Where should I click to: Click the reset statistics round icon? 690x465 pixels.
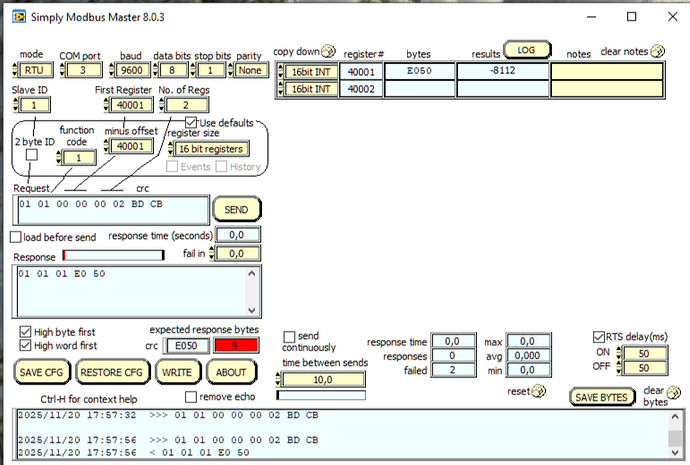pos(538,390)
